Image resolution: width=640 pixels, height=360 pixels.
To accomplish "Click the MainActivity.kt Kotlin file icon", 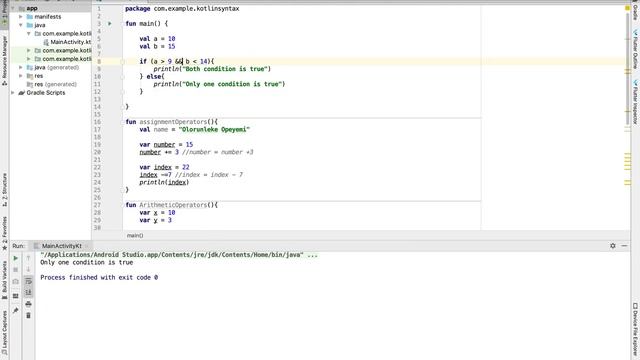I will point(46,42).
